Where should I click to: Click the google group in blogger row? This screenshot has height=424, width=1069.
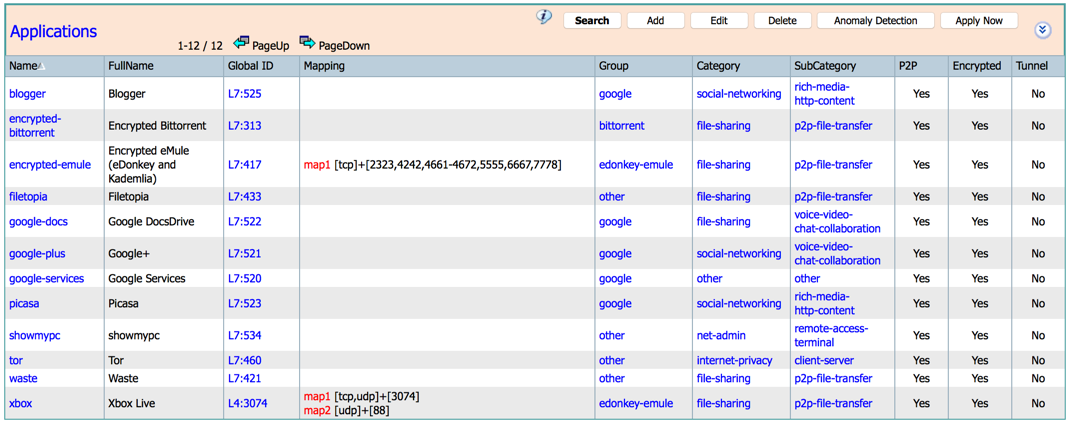615,94
